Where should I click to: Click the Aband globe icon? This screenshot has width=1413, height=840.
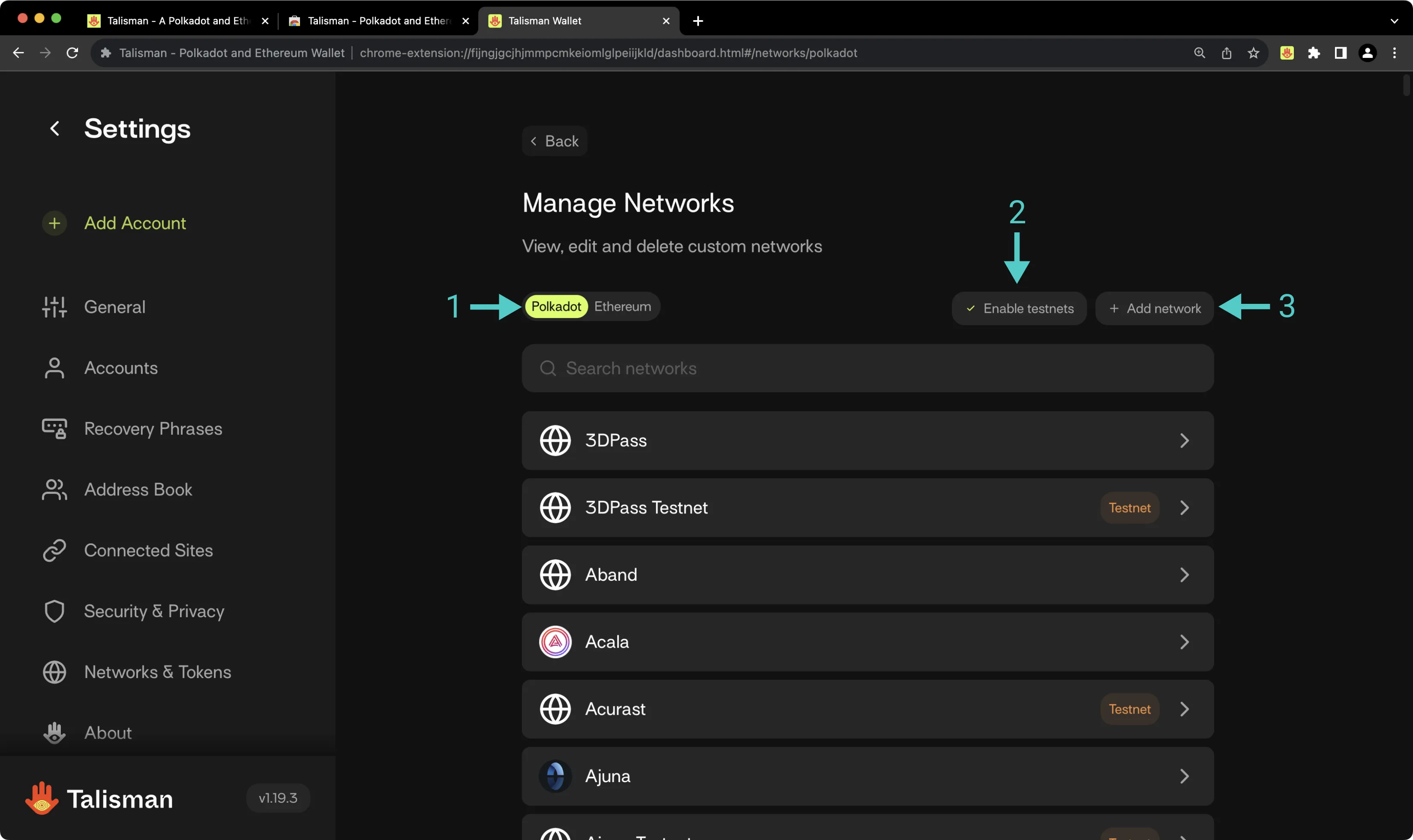click(x=555, y=575)
